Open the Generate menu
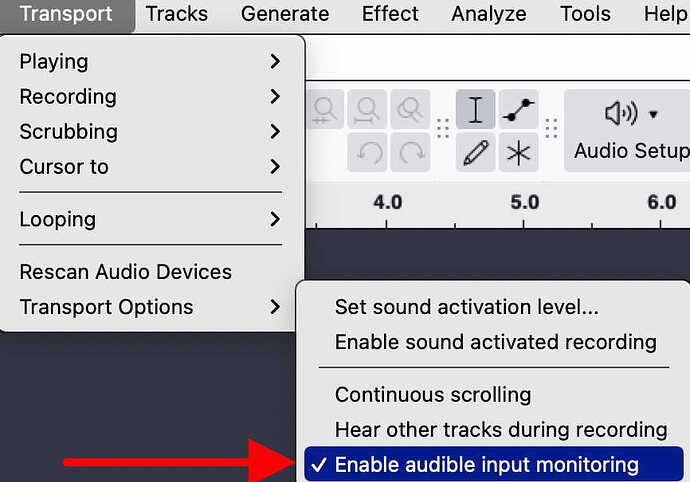 [285, 14]
